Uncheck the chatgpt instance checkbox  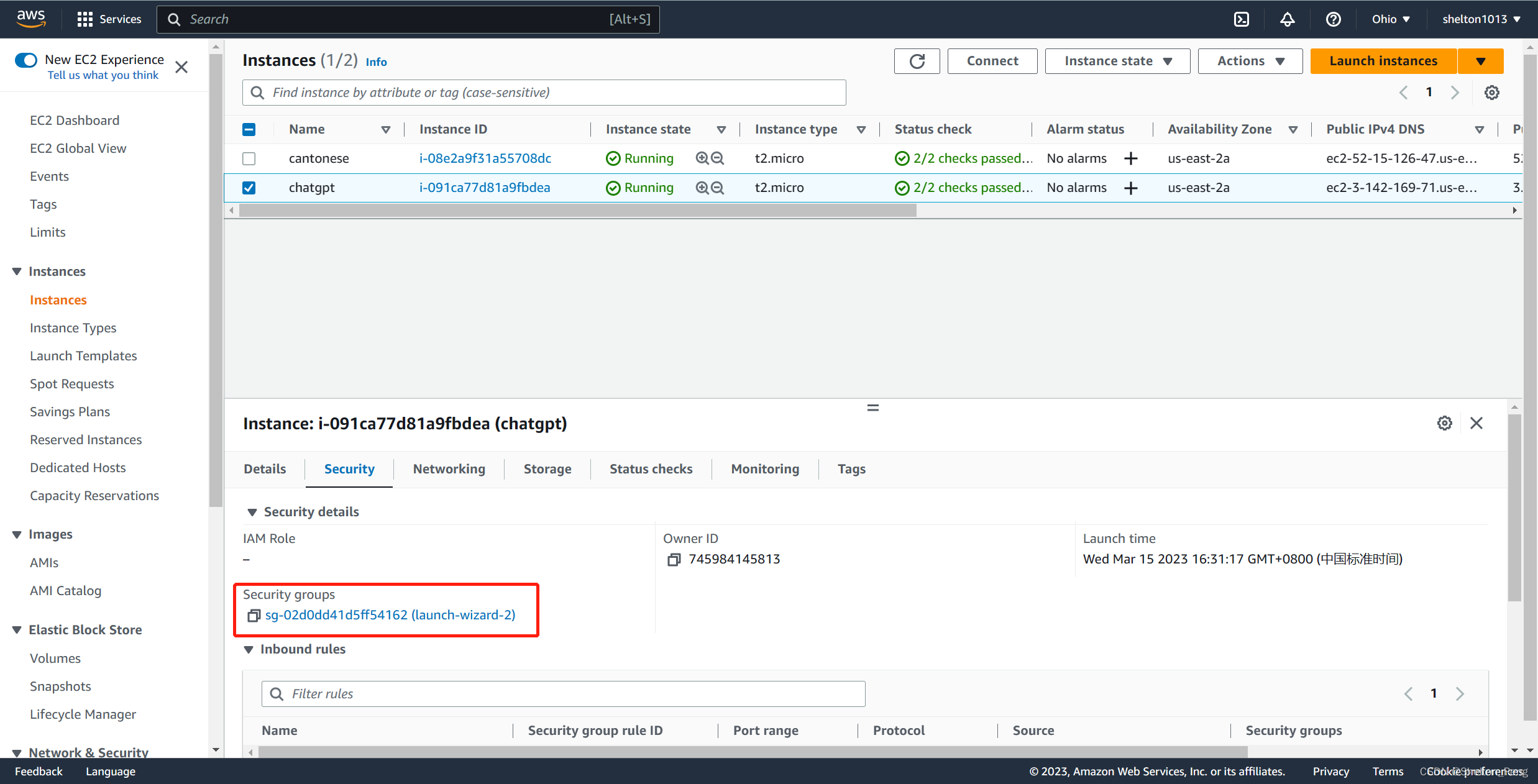coord(249,188)
